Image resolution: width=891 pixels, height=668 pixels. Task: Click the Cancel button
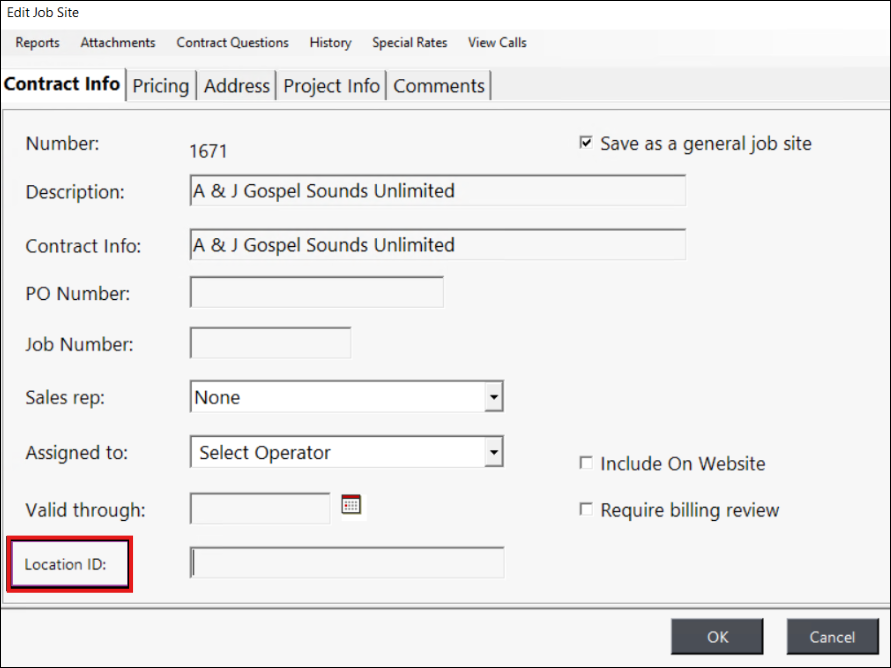832,637
